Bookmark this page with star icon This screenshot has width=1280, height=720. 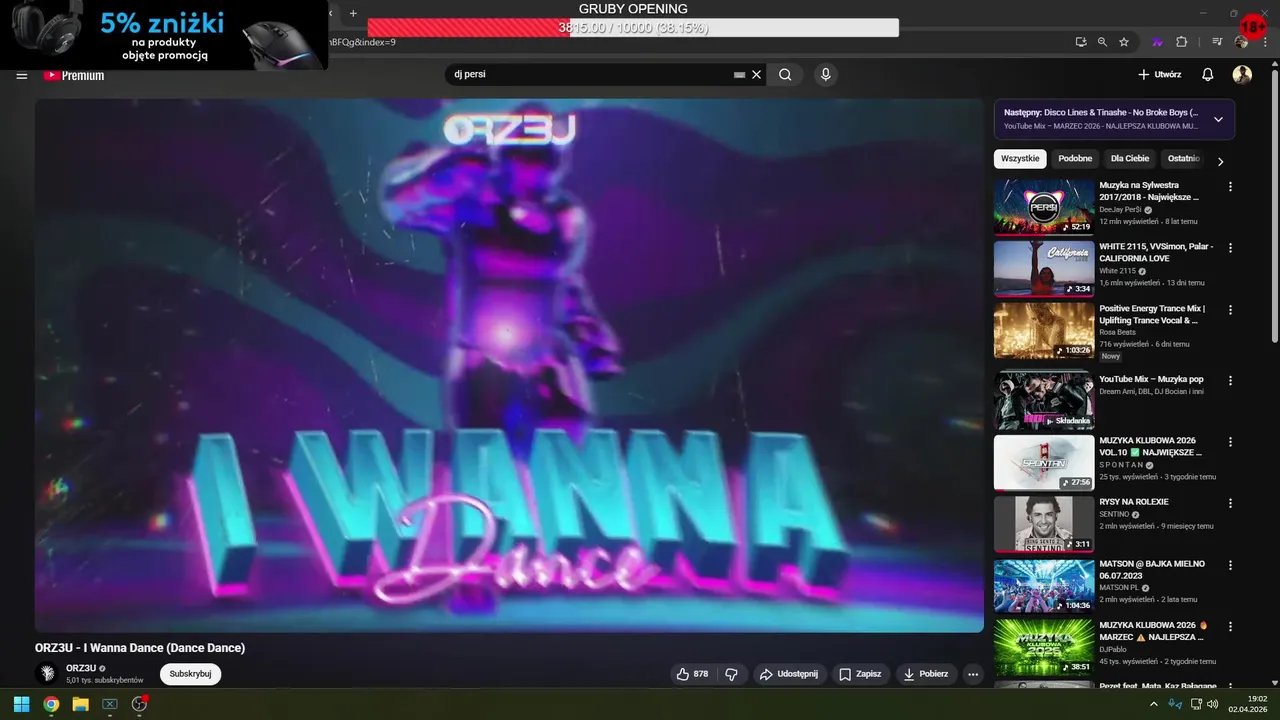click(x=1124, y=42)
